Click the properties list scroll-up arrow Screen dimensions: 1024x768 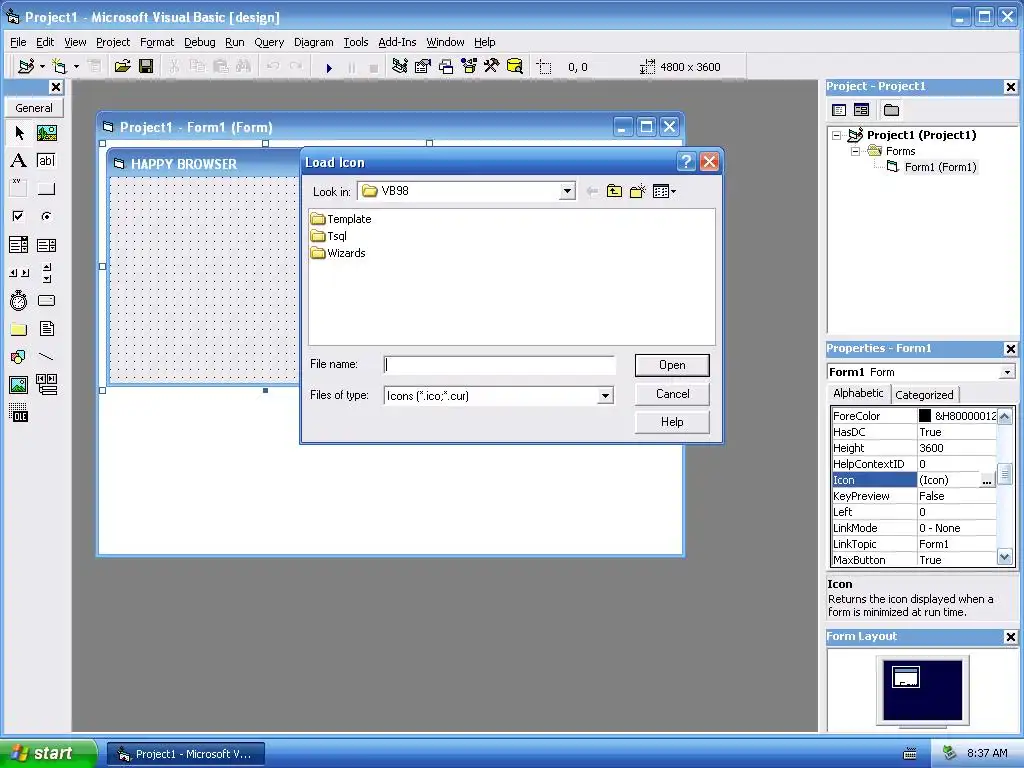click(1004, 415)
